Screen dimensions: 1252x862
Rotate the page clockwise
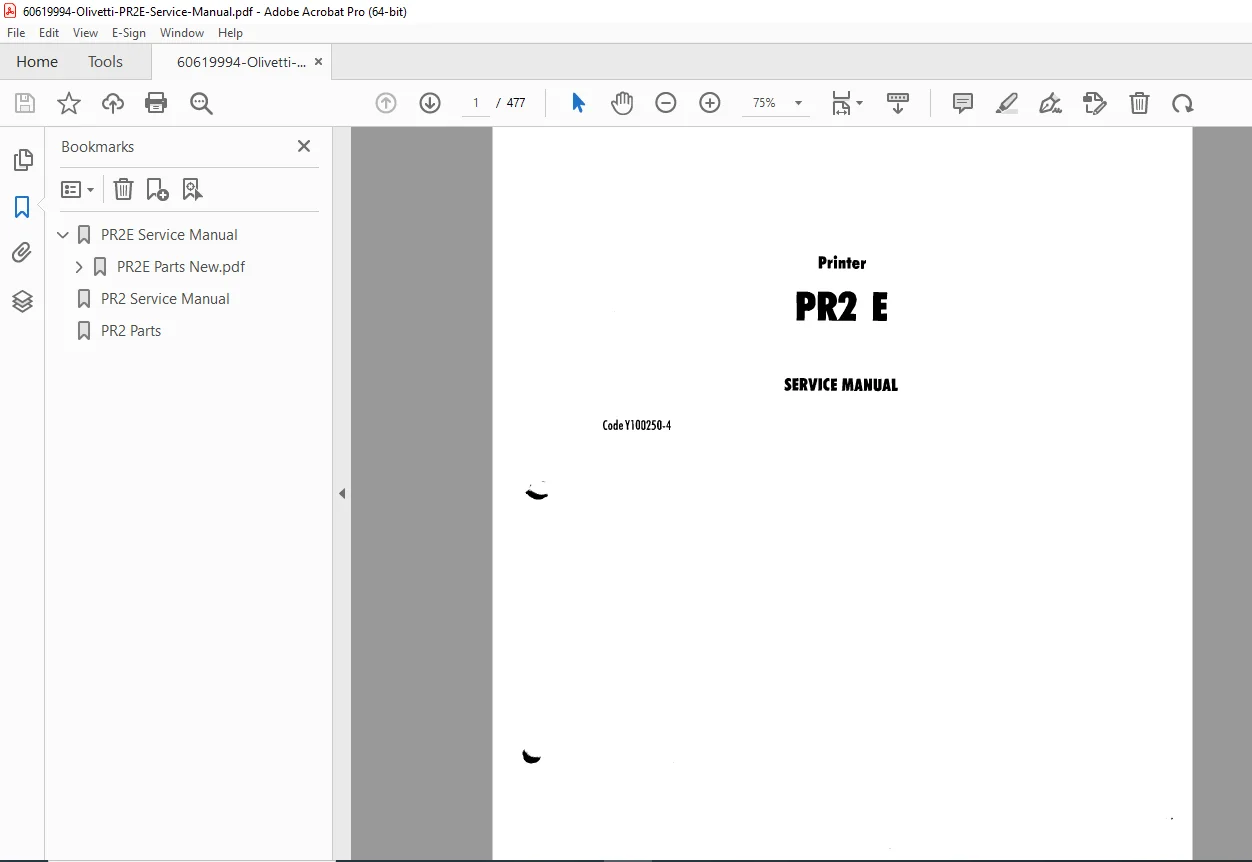pyautogui.click(x=1183, y=103)
